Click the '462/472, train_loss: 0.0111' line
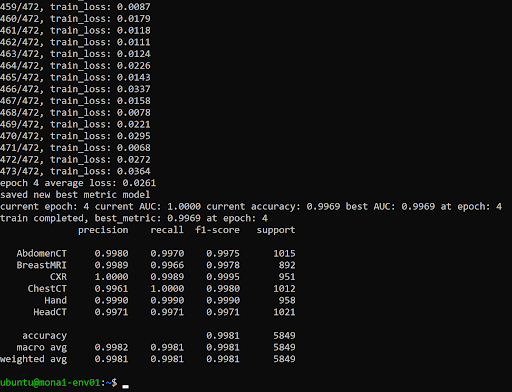Screen dimensions: 512x392 [x=75, y=42]
